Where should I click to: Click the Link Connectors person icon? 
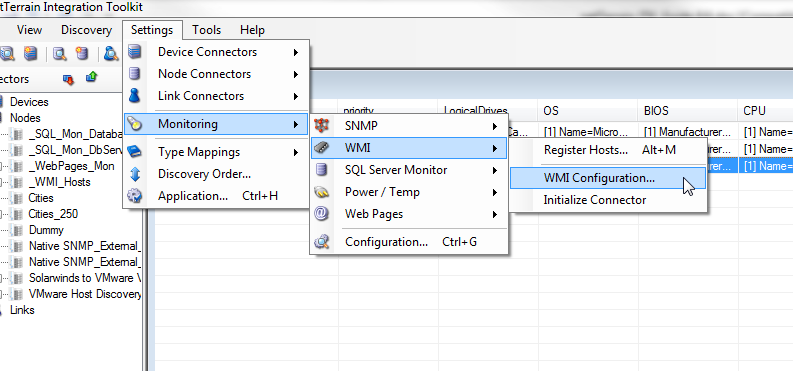click(135, 96)
